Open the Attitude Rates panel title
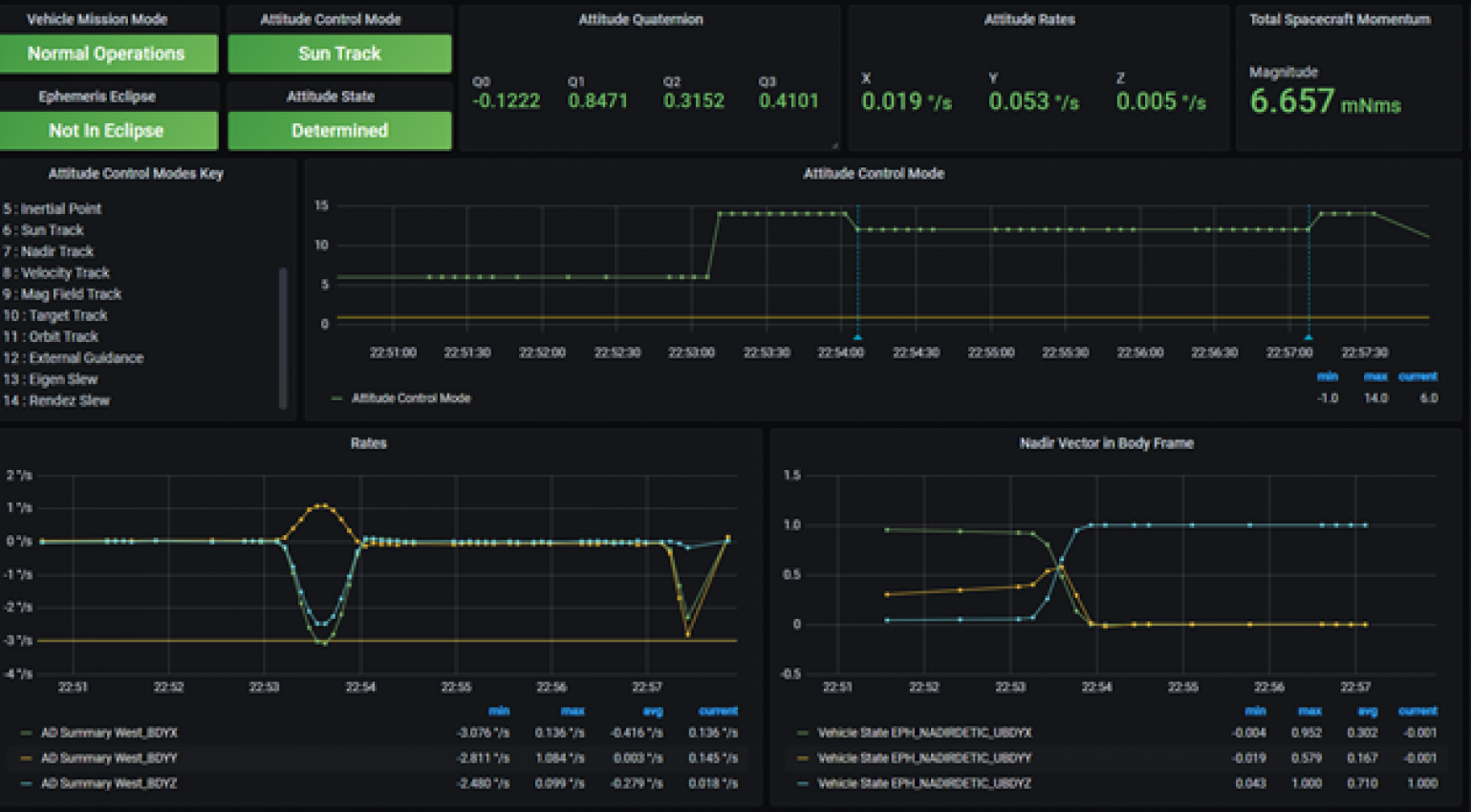Image resolution: width=1471 pixels, height=812 pixels. [x=1029, y=19]
